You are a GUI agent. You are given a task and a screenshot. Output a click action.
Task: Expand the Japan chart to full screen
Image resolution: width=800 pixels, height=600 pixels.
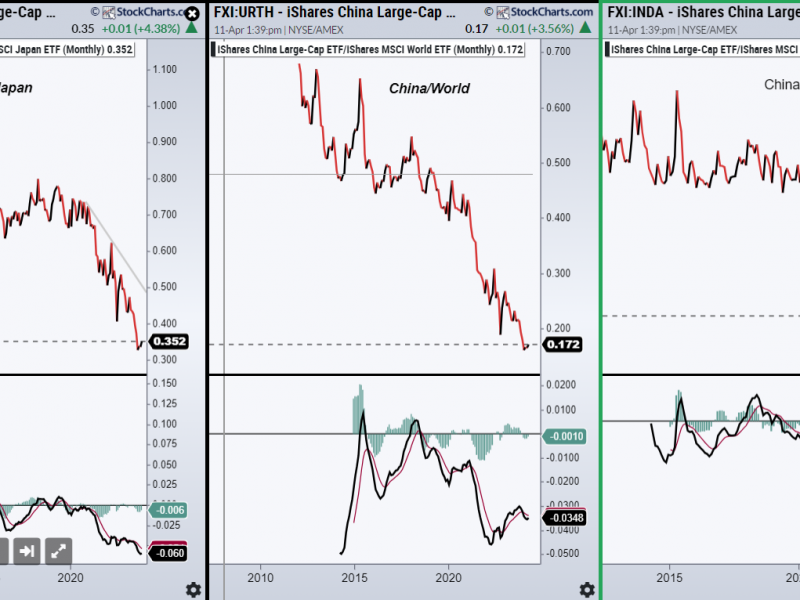[59, 551]
